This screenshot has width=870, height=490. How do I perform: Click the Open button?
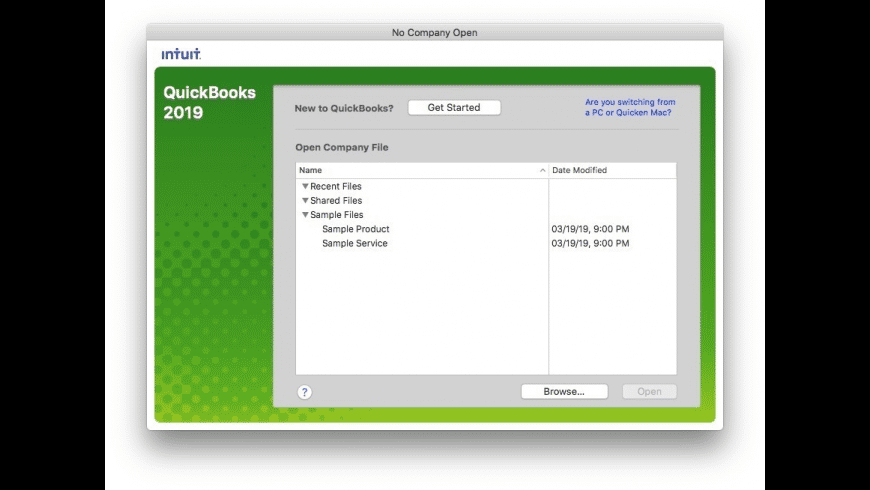point(649,392)
